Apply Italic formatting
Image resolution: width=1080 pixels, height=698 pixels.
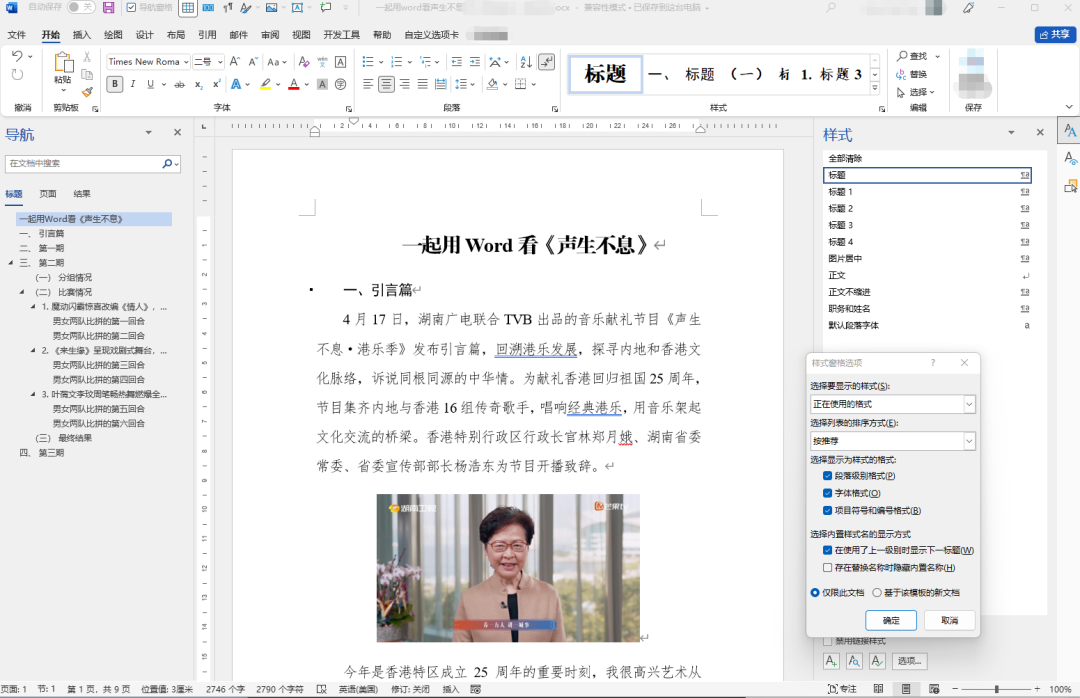point(132,84)
